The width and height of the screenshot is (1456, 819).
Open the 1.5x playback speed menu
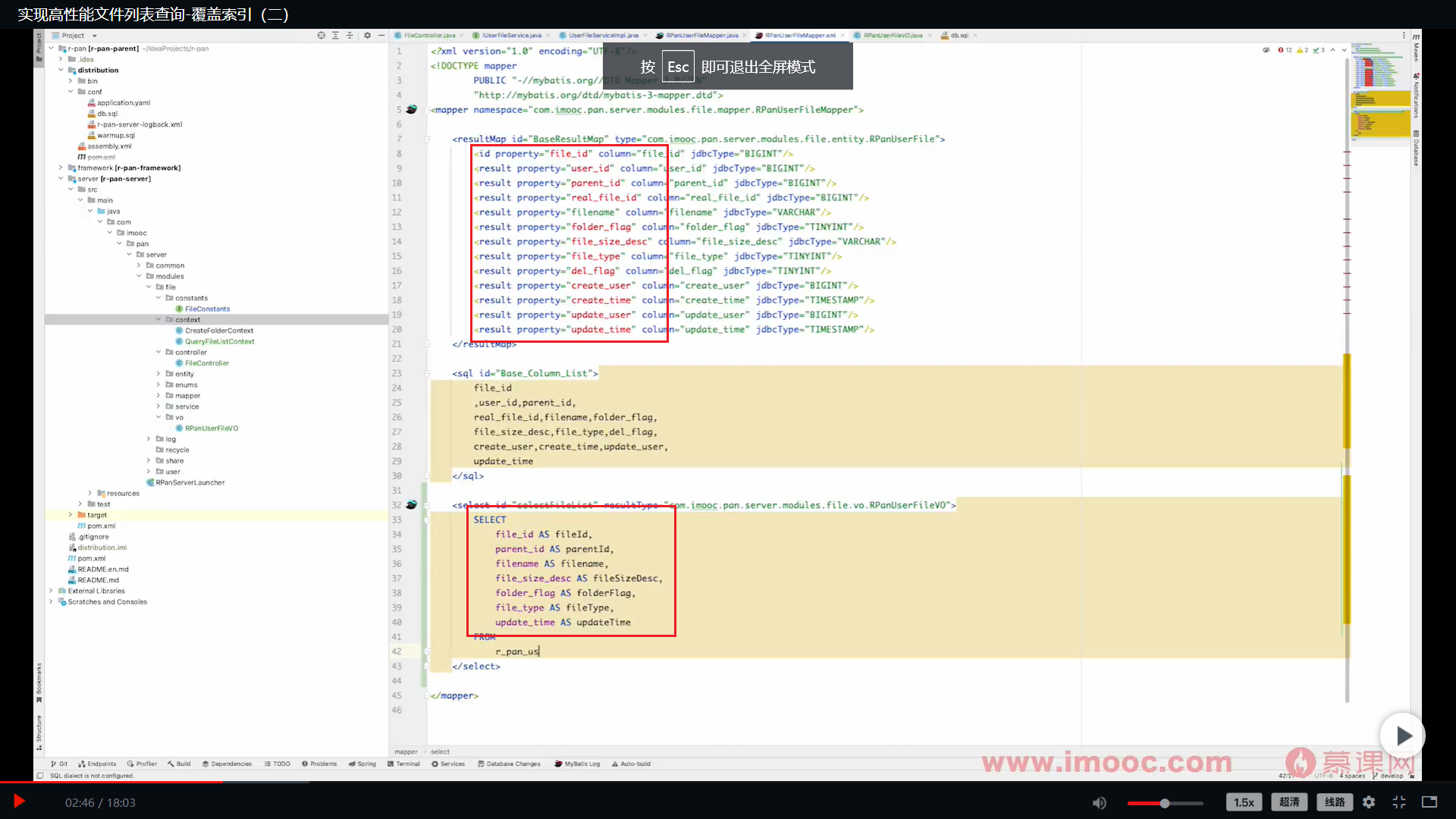tap(1244, 802)
